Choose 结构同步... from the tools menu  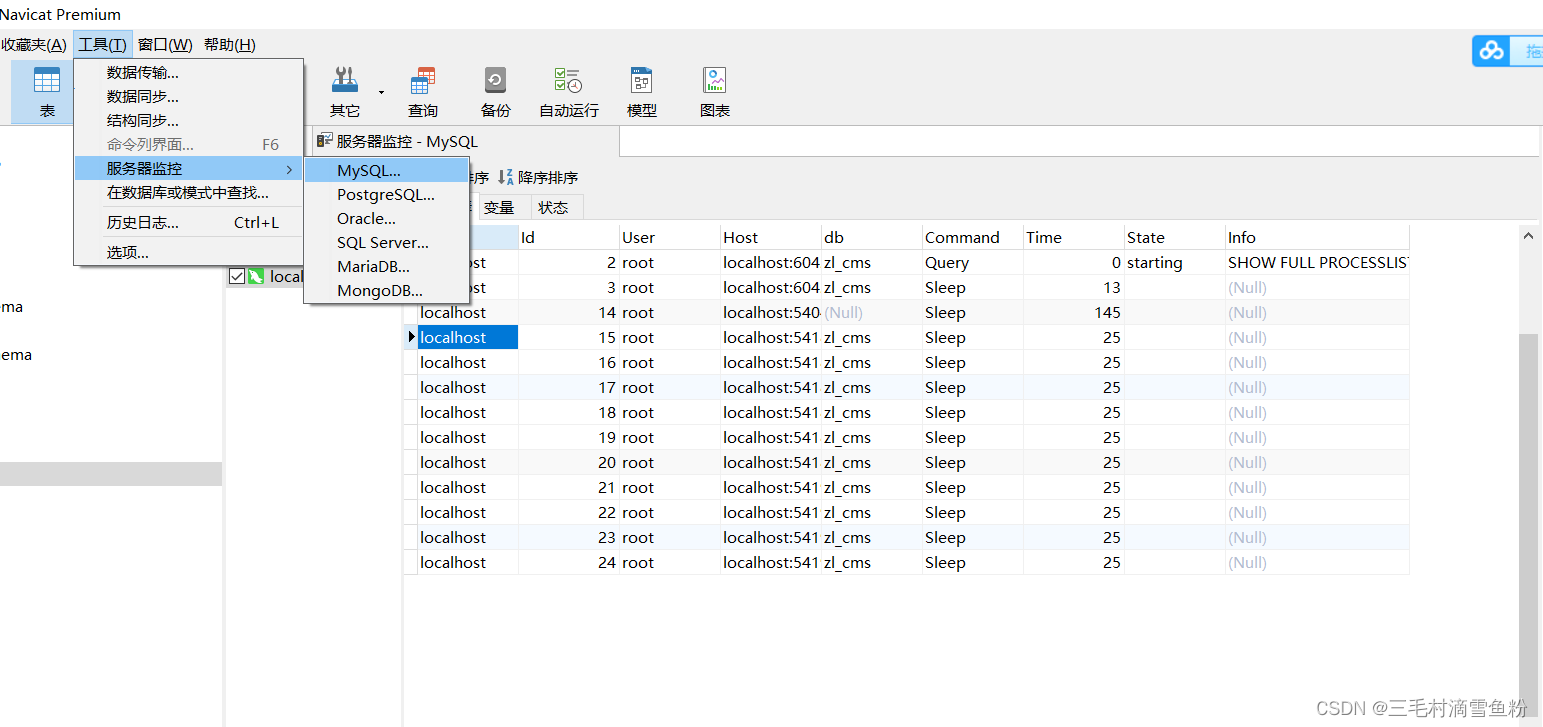pyautogui.click(x=189, y=120)
